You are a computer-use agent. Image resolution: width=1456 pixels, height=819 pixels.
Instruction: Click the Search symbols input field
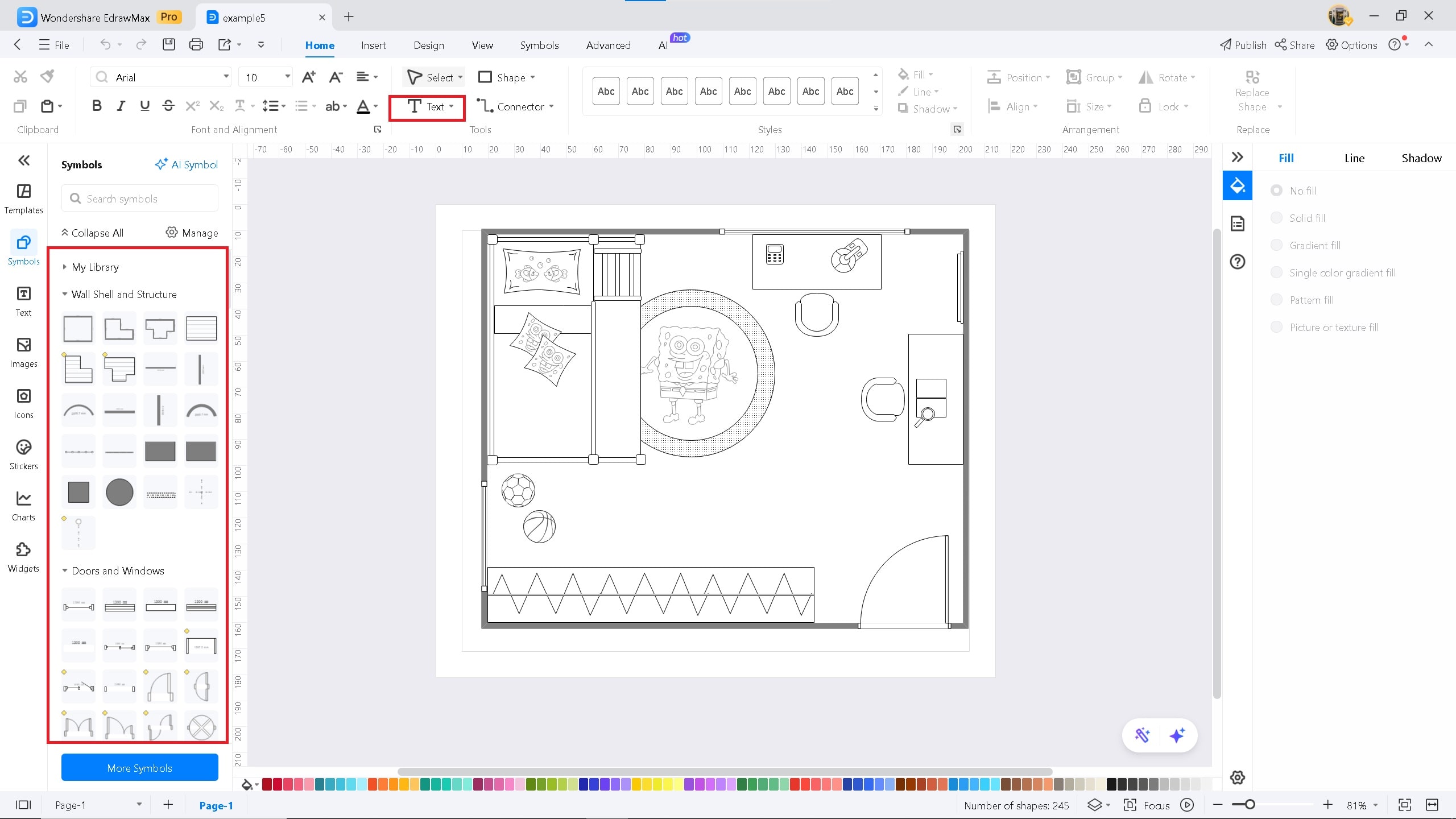click(140, 198)
